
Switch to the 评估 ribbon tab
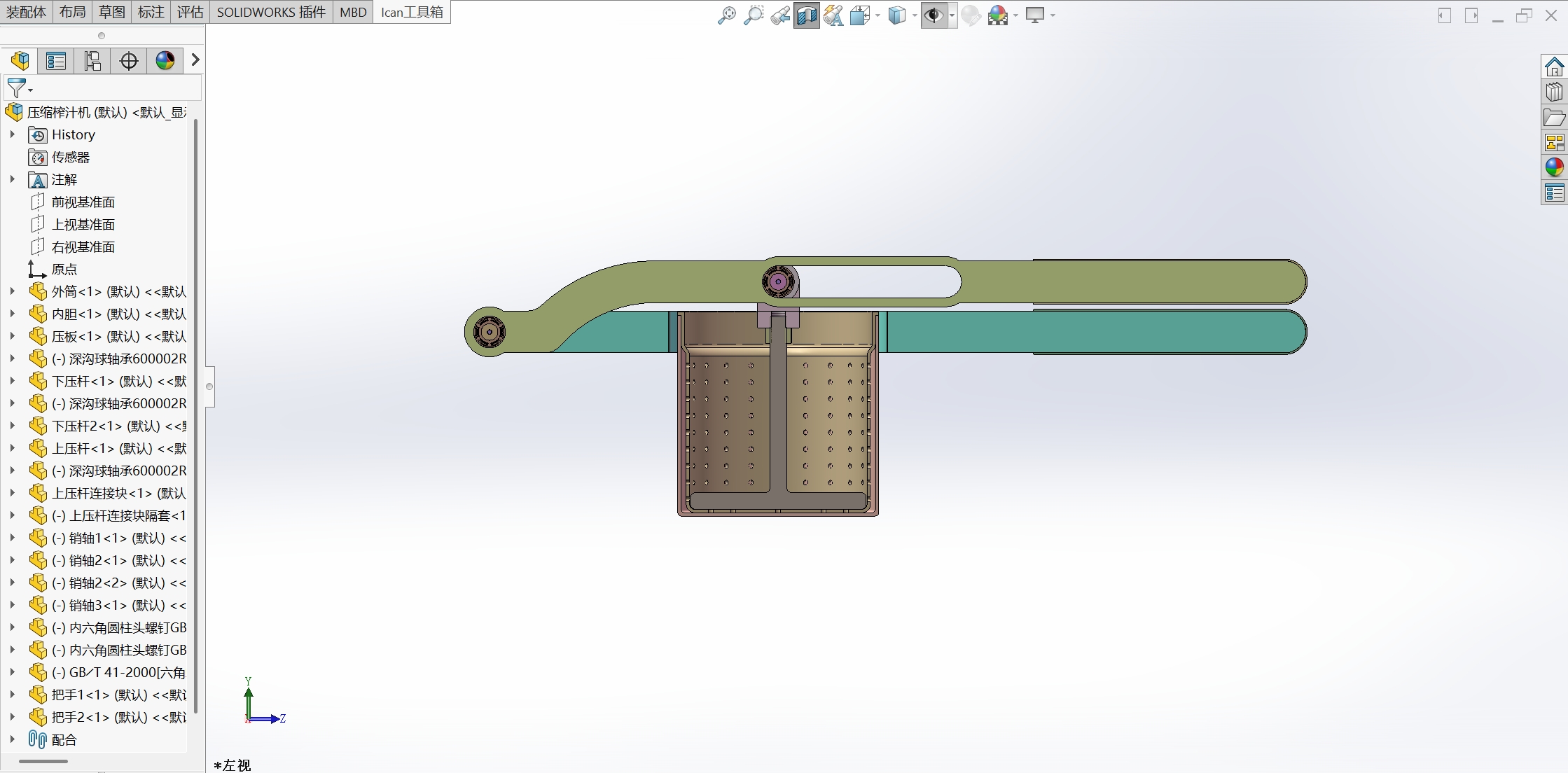pyautogui.click(x=190, y=12)
